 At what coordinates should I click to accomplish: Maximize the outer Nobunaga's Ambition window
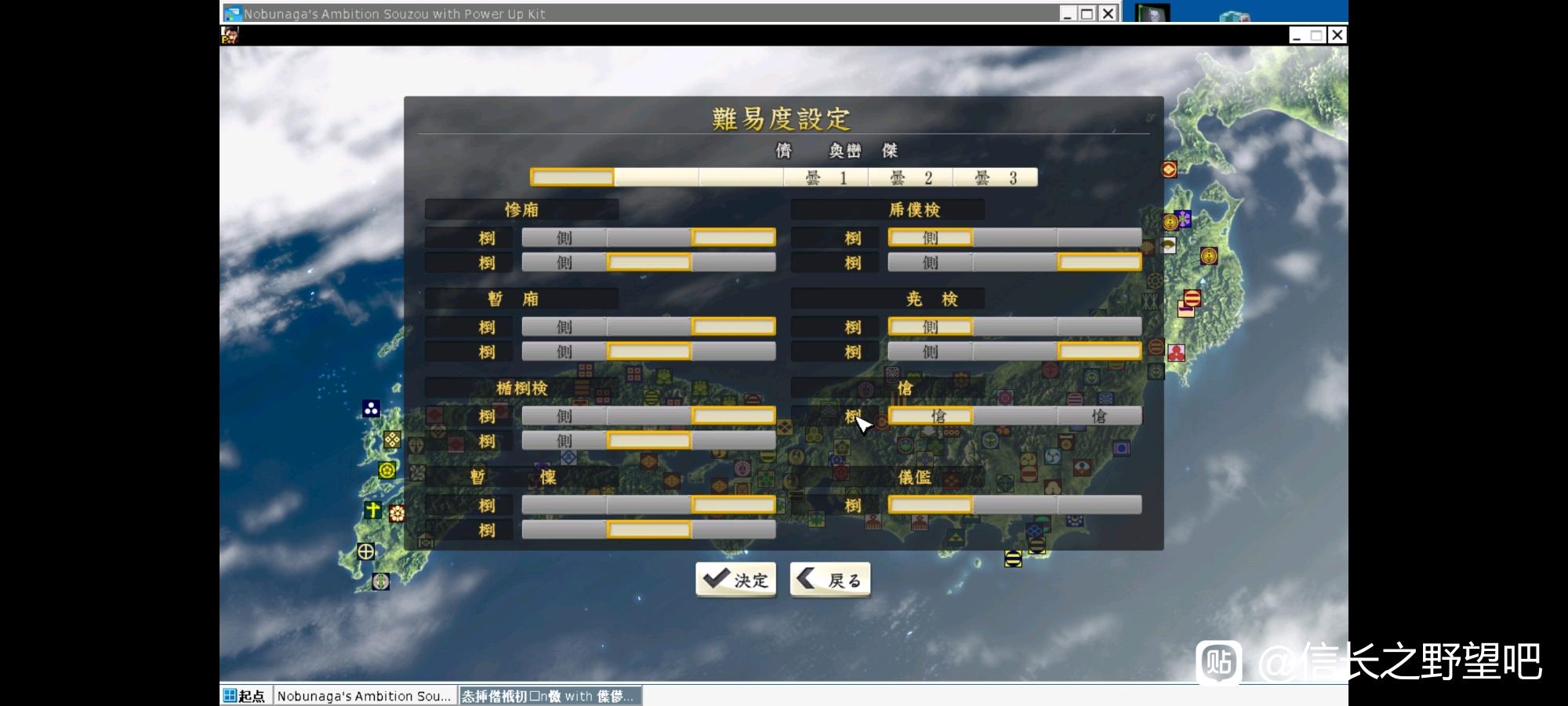click(1087, 13)
